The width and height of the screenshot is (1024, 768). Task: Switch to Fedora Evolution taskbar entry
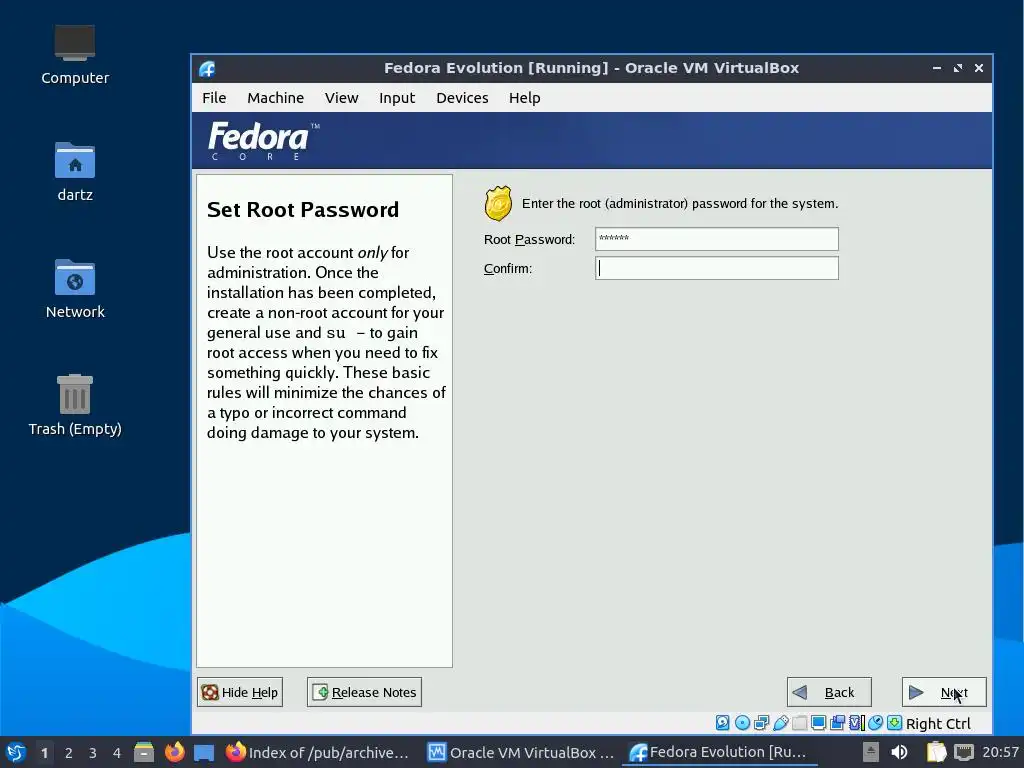click(x=720, y=752)
